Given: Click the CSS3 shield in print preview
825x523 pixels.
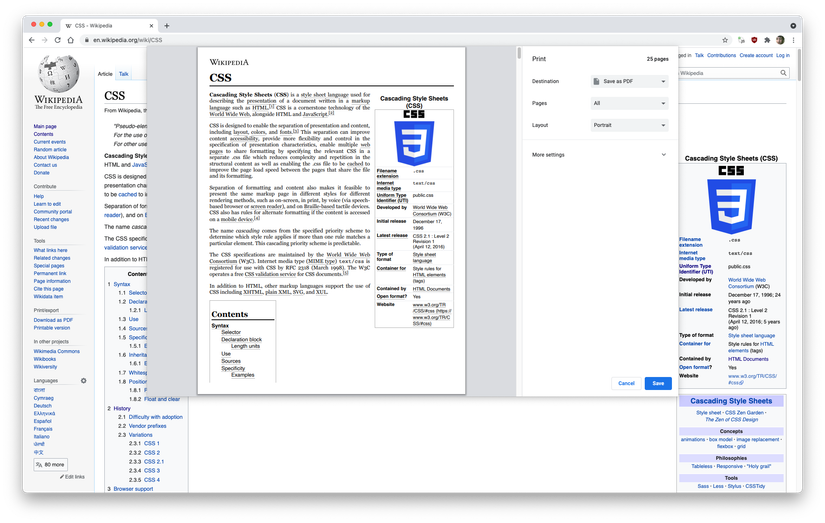Looking at the screenshot, I should pyautogui.click(x=414, y=143).
